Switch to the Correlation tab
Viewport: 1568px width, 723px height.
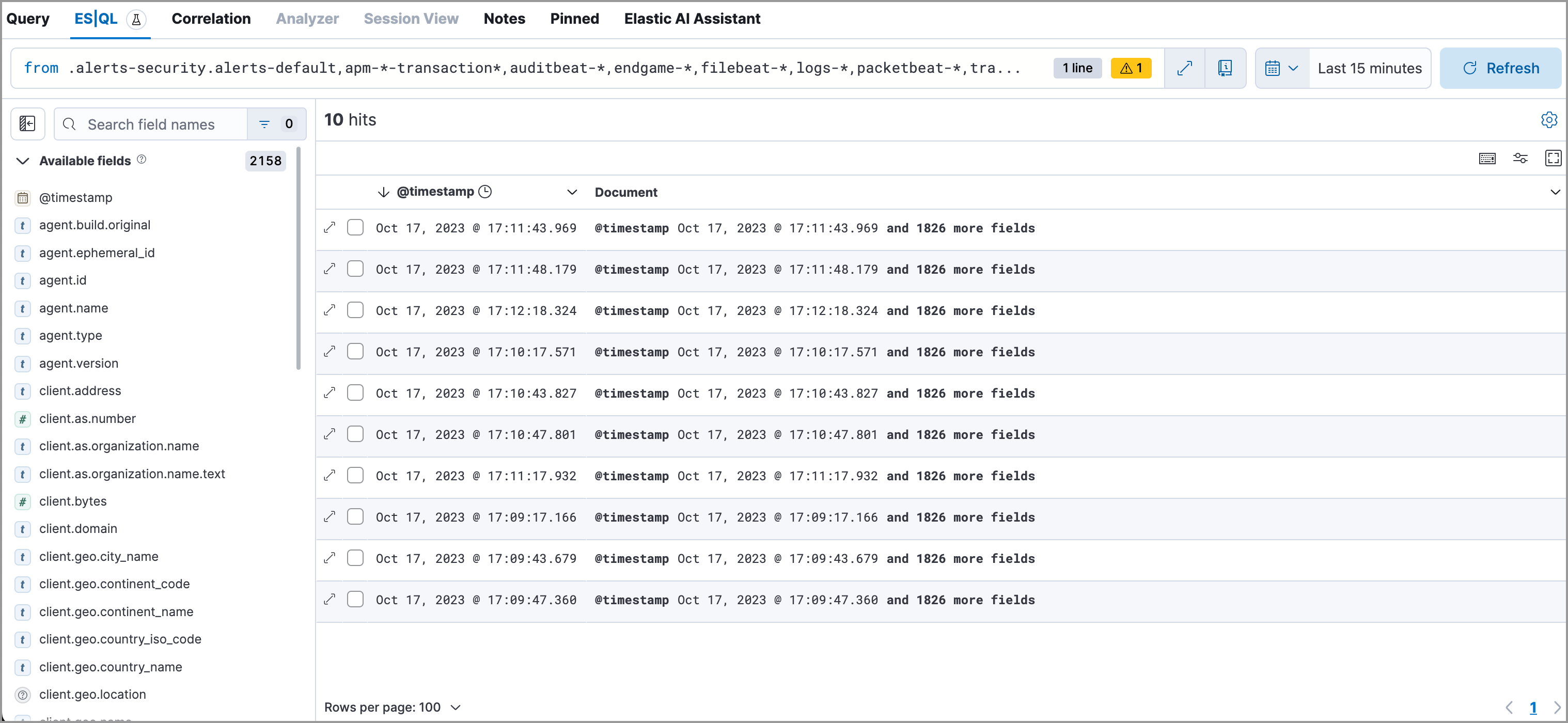coord(211,19)
